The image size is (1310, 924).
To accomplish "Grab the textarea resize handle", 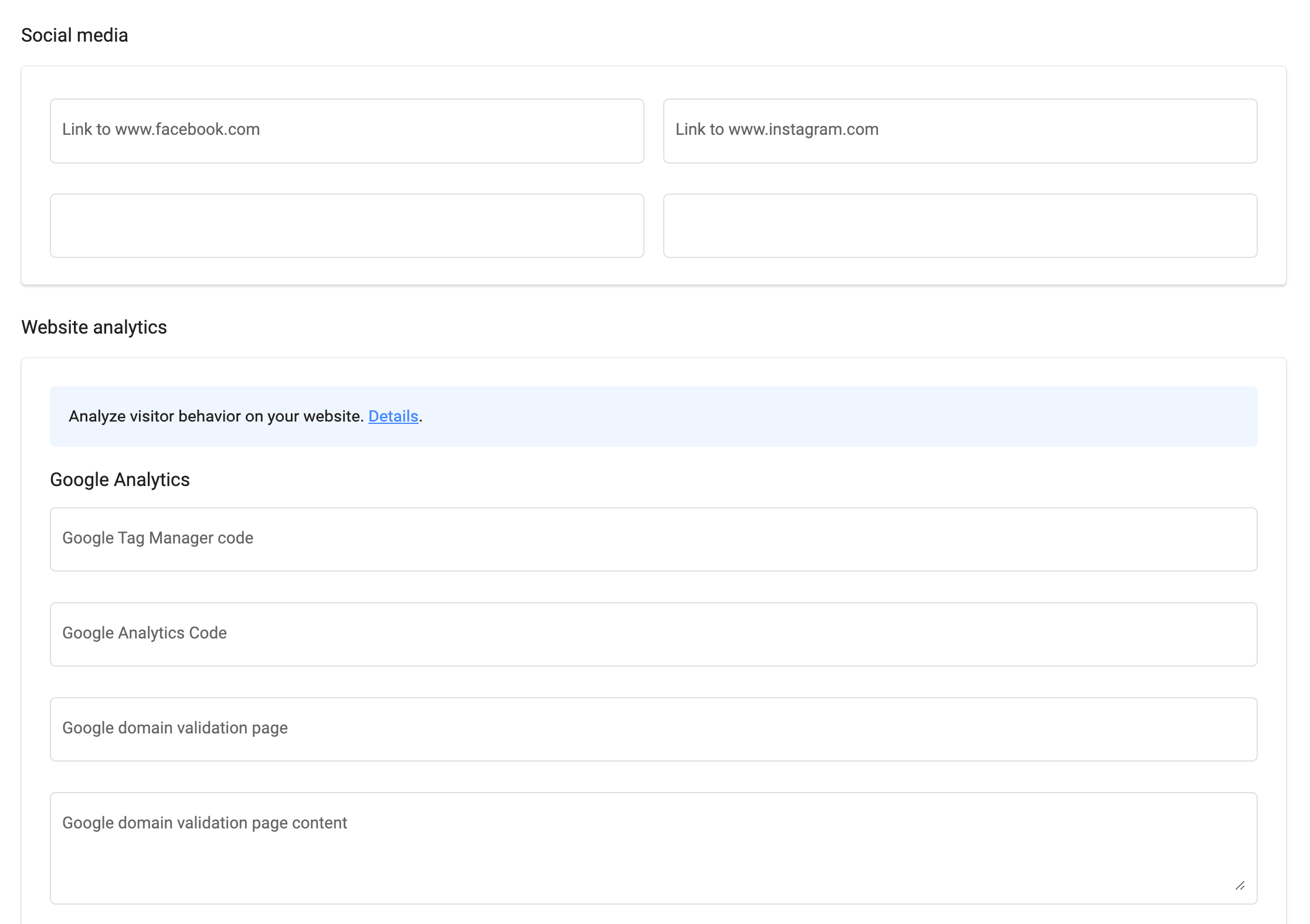I will (1240, 886).
